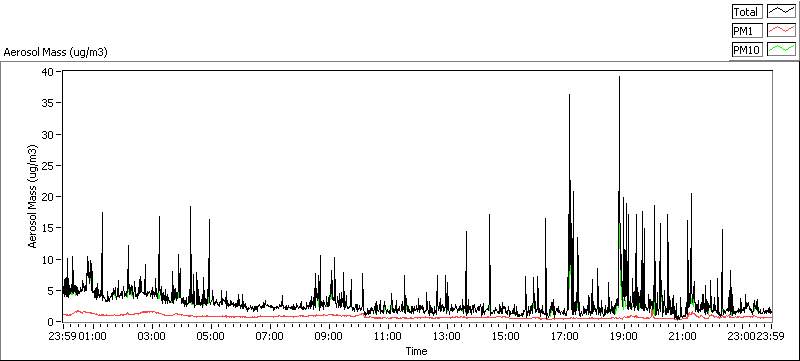Viewport: 800px width, 361px height.
Task: Open the Total plot line style swatch
Action: pos(781,12)
